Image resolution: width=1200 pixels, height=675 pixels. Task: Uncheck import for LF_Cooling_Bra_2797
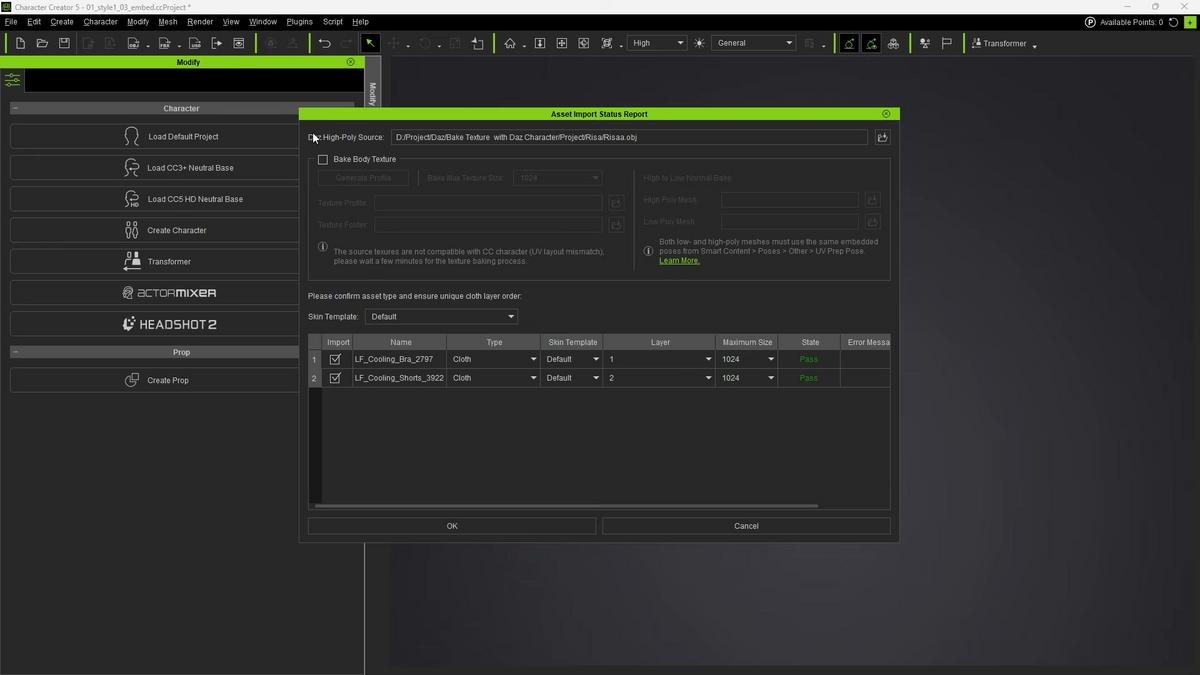(335, 359)
